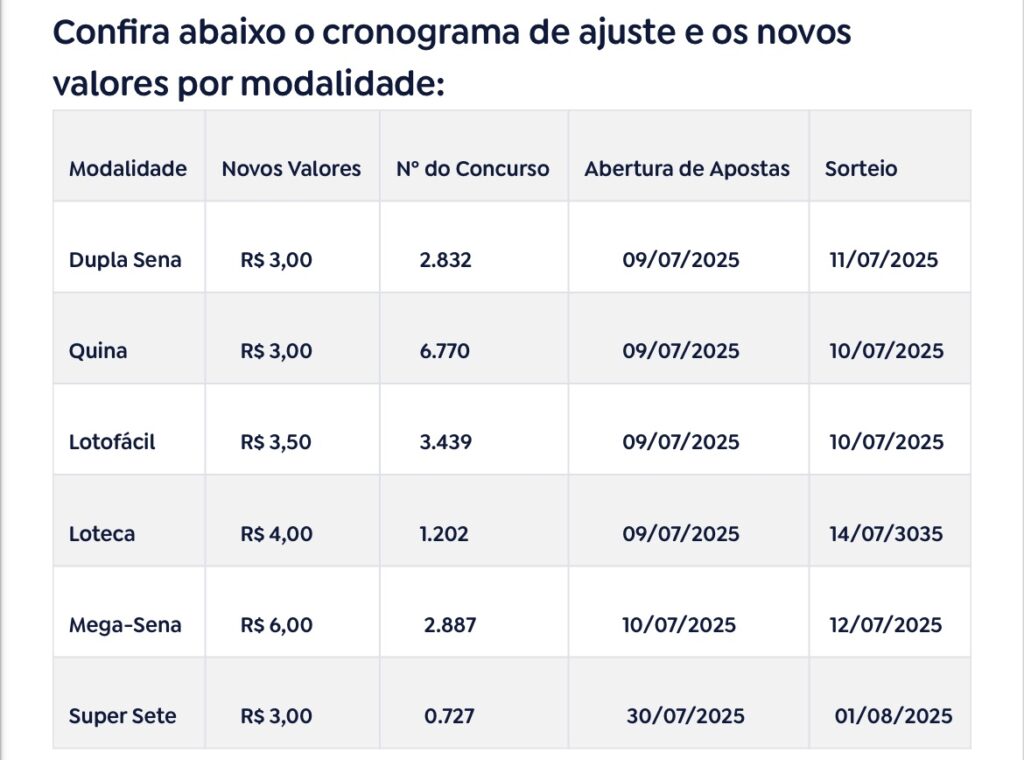The image size is (1024, 760).
Task: Select the Sorteio column header
Action: [x=861, y=168]
